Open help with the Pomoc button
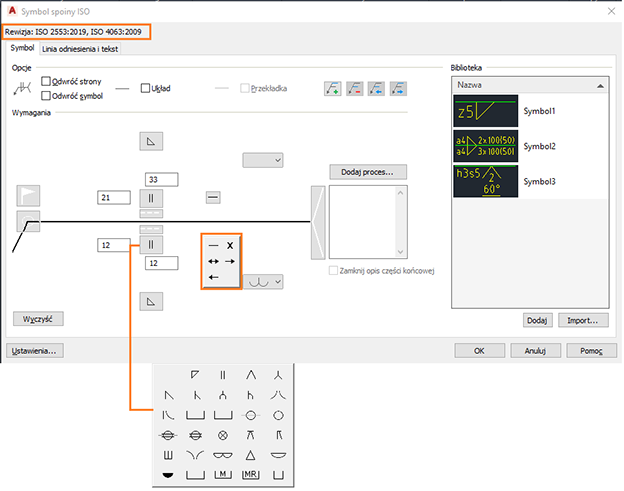Viewport: 624px width, 491px height. tap(592, 351)
